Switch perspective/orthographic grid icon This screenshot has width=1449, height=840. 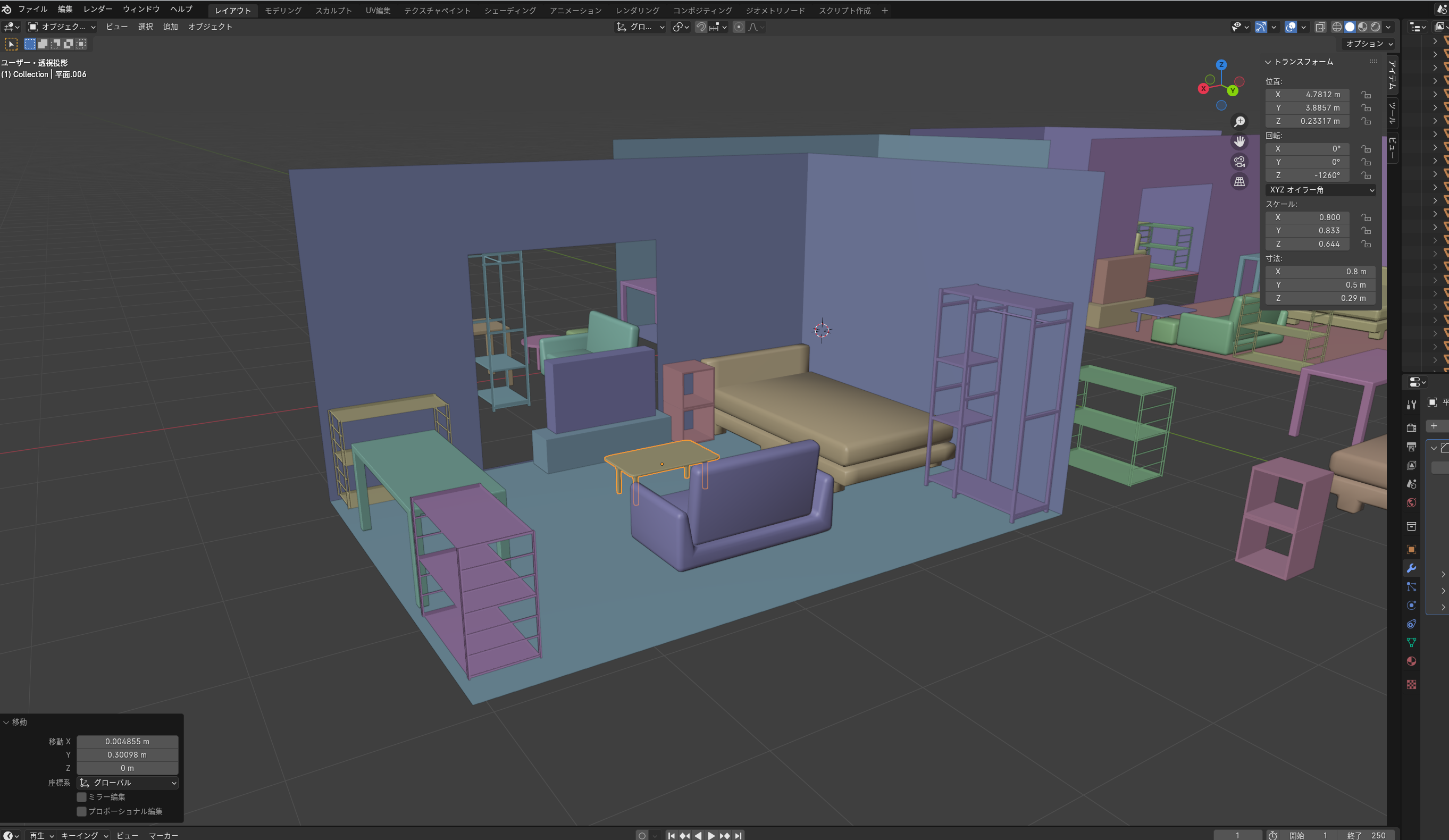point(1239,182)
